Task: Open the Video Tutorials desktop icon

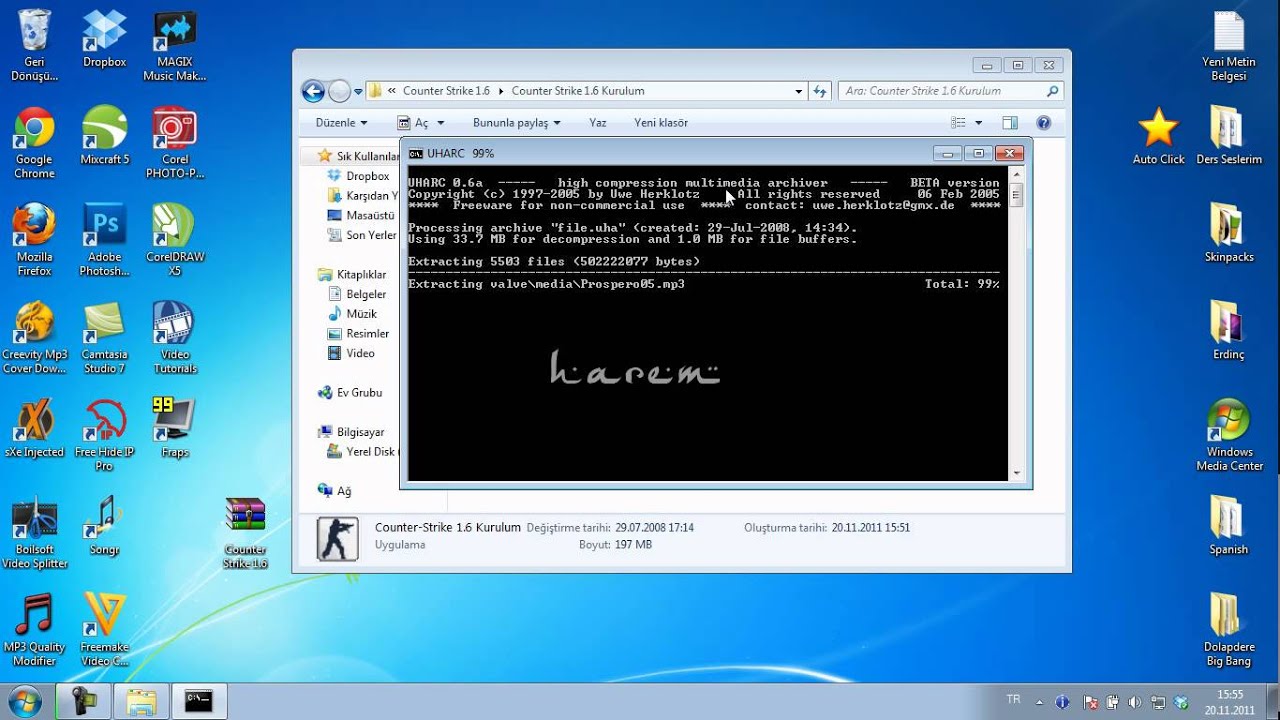Action: tap(174, 338)
